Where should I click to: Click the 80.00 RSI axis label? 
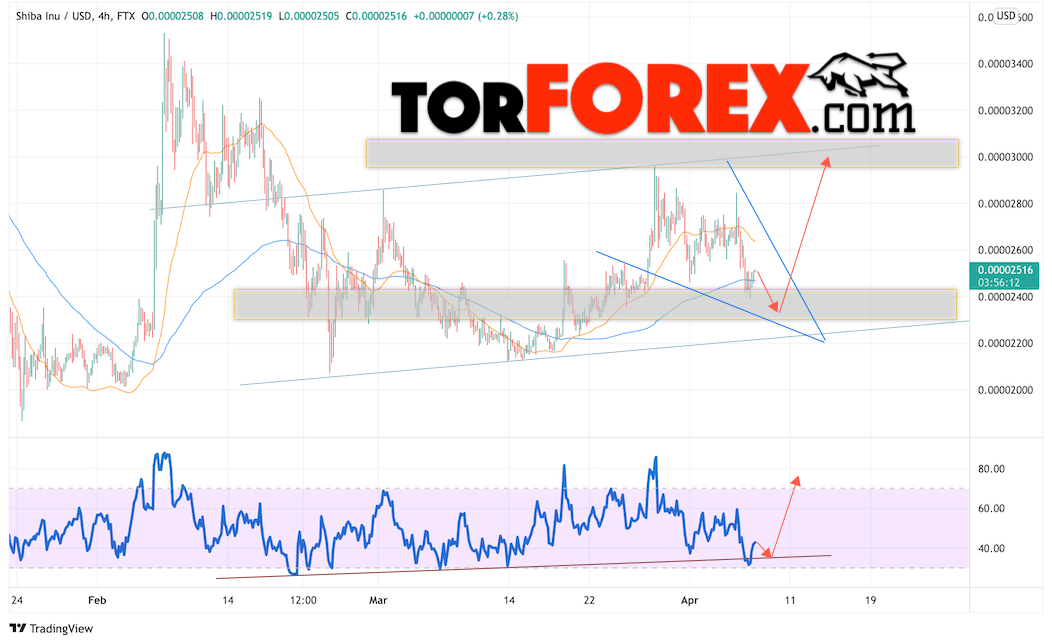(x=991, y=469)
